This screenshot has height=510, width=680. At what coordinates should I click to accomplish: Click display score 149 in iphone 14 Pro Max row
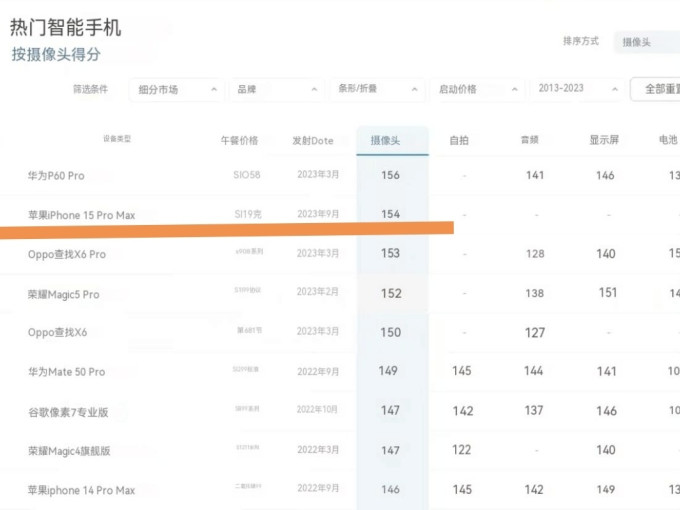pyautogui.click(x=606, y=490)
